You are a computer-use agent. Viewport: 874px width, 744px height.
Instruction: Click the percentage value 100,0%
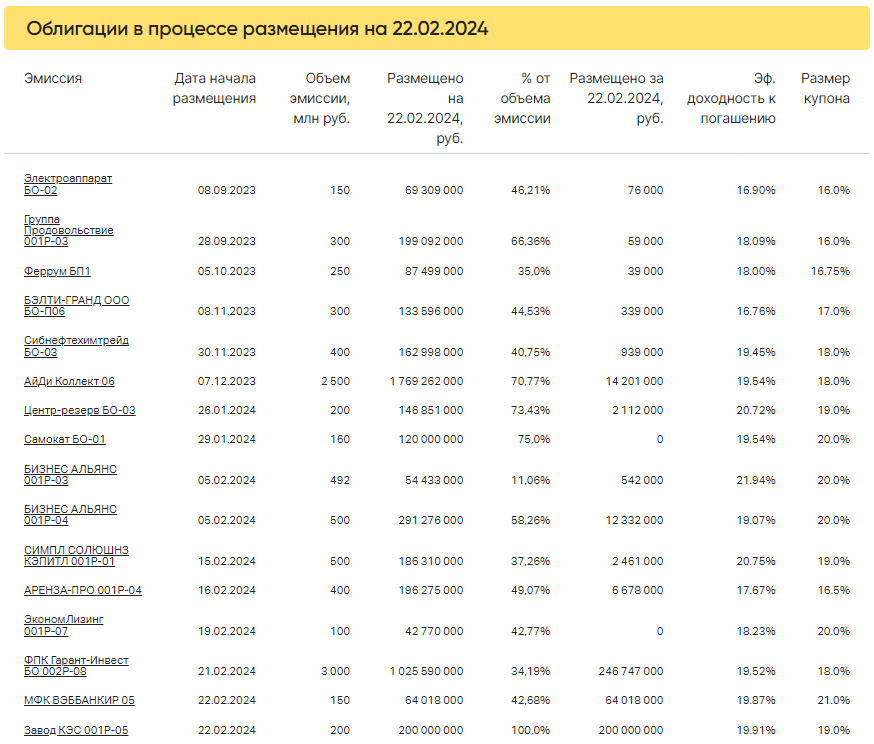[x=531, y=730]
